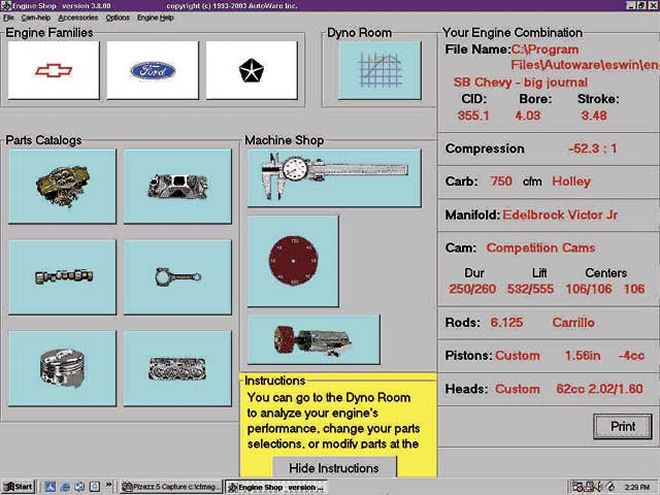Click Edelbrock Victor Jr manifold text
The height and width of the screenshot is (495, 660).
(x=560, y=215)
